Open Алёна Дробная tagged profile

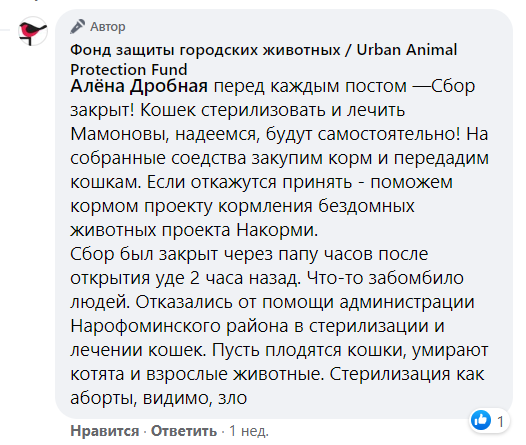click(x=139, y=86)
